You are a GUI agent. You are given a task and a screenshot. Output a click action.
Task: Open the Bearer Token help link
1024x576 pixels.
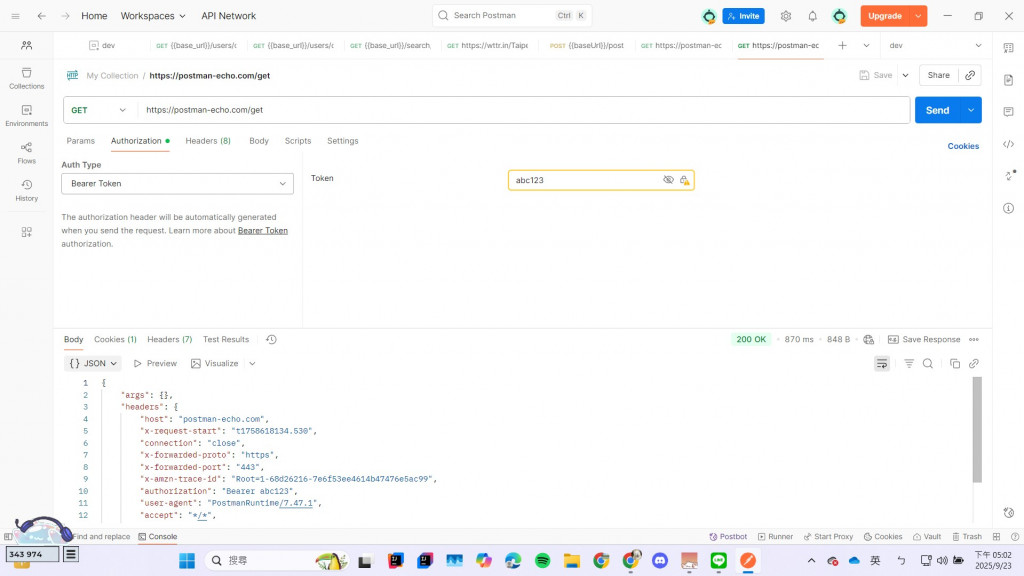(x=263, y=231)
